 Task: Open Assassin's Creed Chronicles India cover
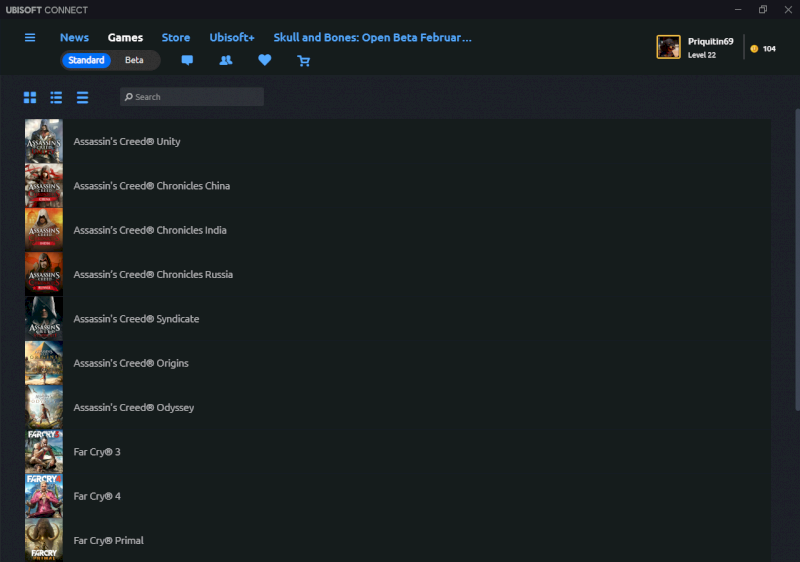[x=44, y=230]
